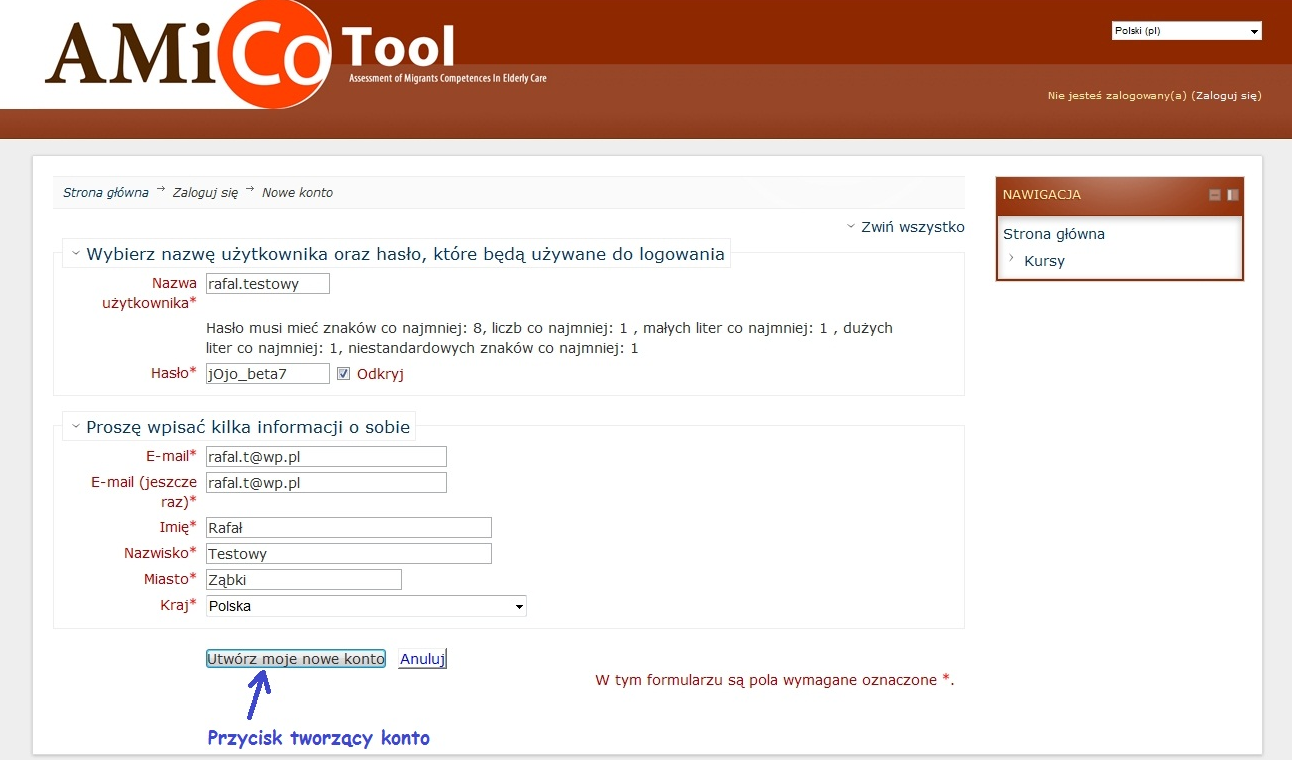Screen dimensions: 1292x760
Task: Click the Imię input field
Action: [348, 528]
